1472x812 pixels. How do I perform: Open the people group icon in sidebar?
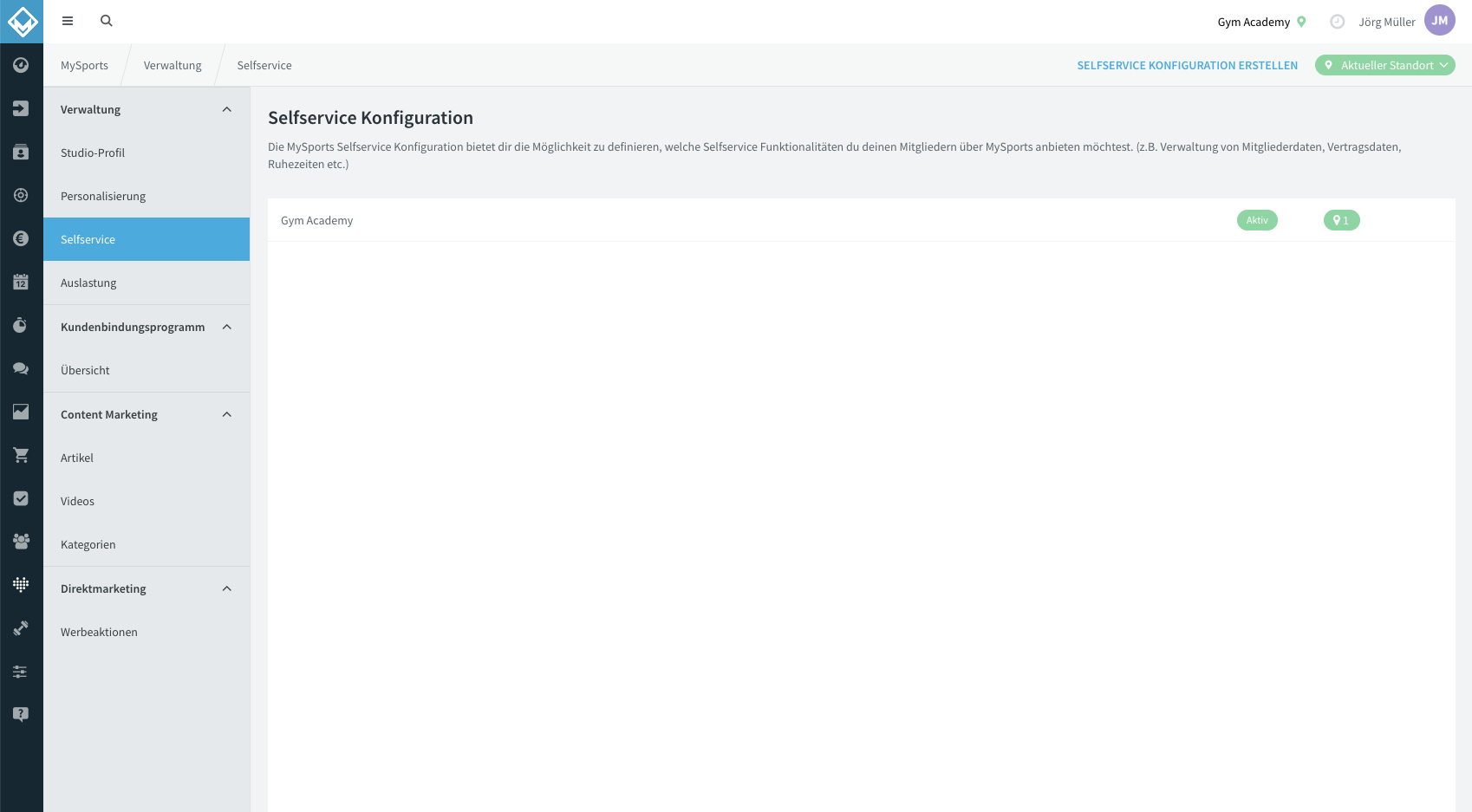pyautogui.click(x=21, y=542)
